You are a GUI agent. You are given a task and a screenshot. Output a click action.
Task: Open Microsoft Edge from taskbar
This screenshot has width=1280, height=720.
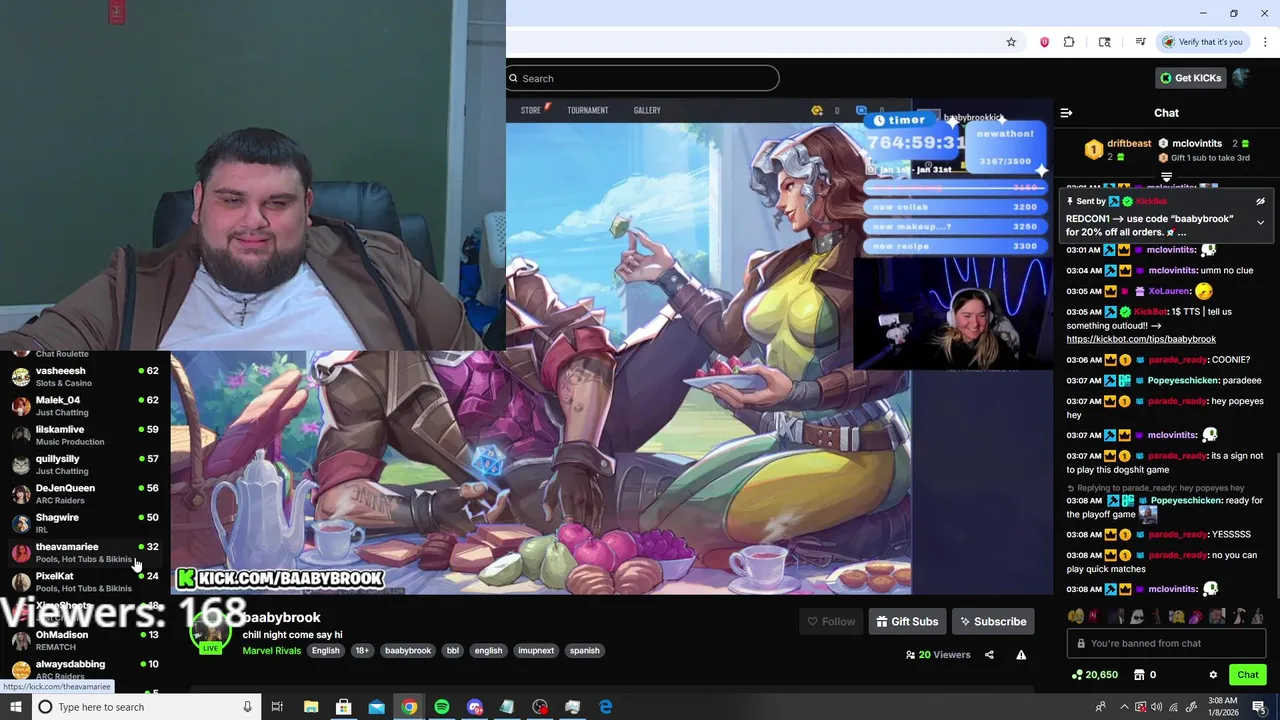pos(606,707)
